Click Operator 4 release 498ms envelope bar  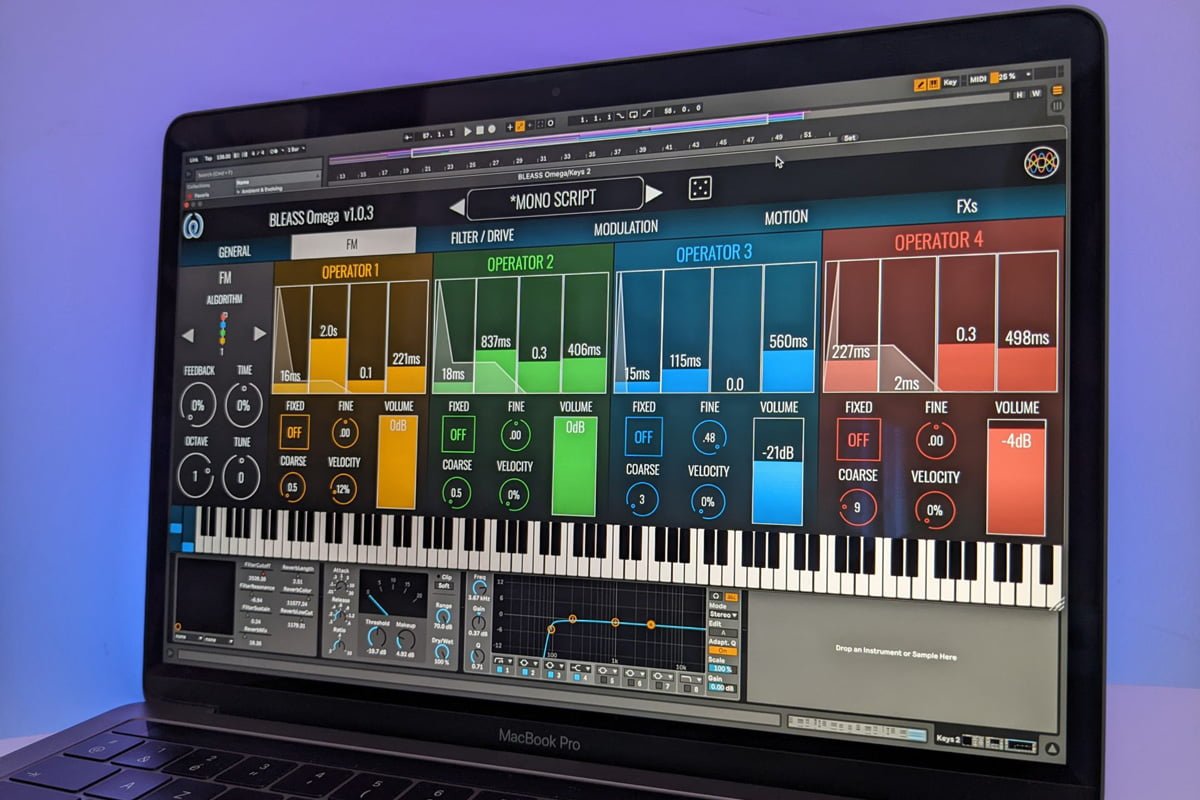tap(1027, 321)
